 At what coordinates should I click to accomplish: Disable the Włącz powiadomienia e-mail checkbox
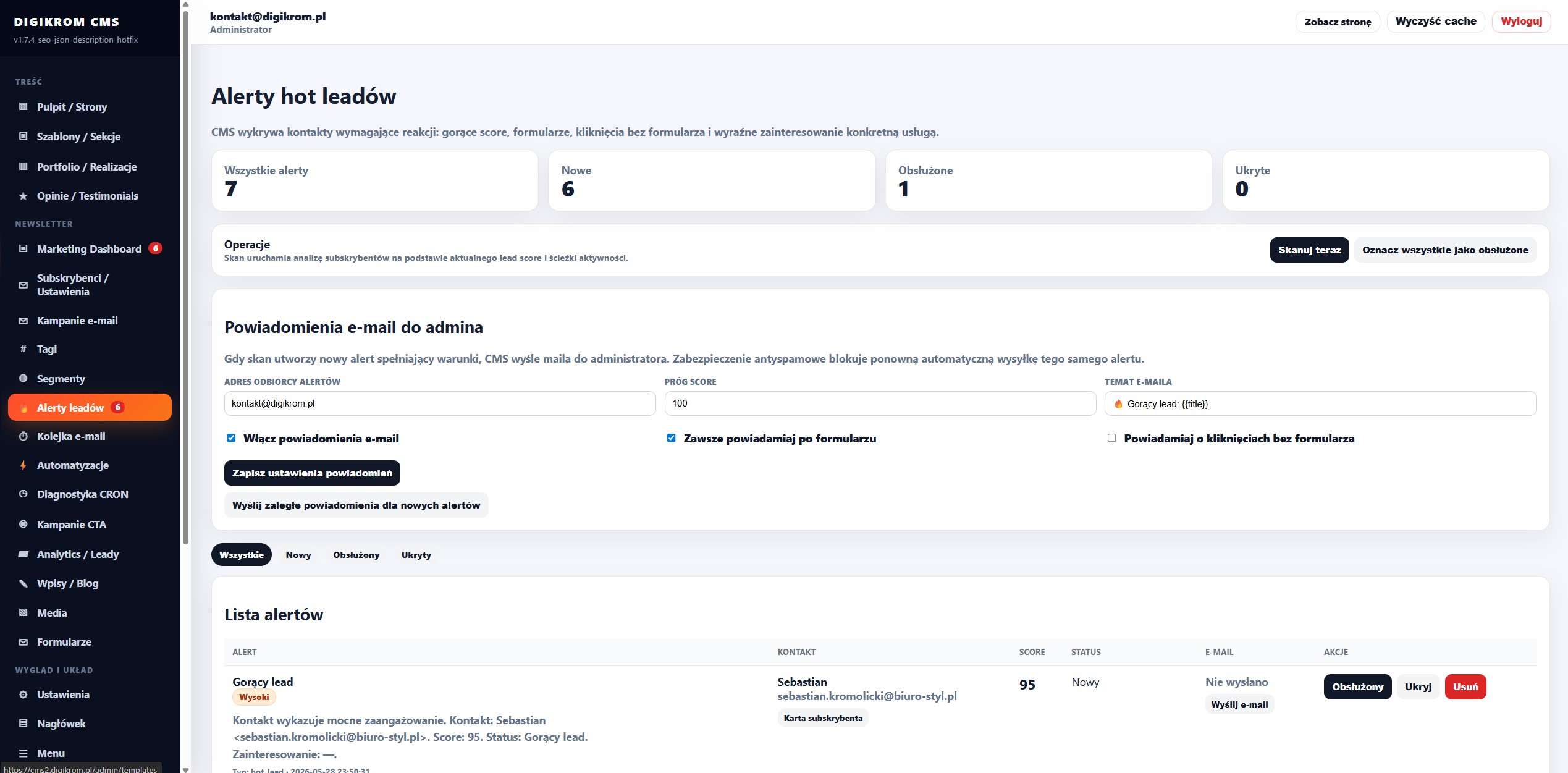(231, 438)
